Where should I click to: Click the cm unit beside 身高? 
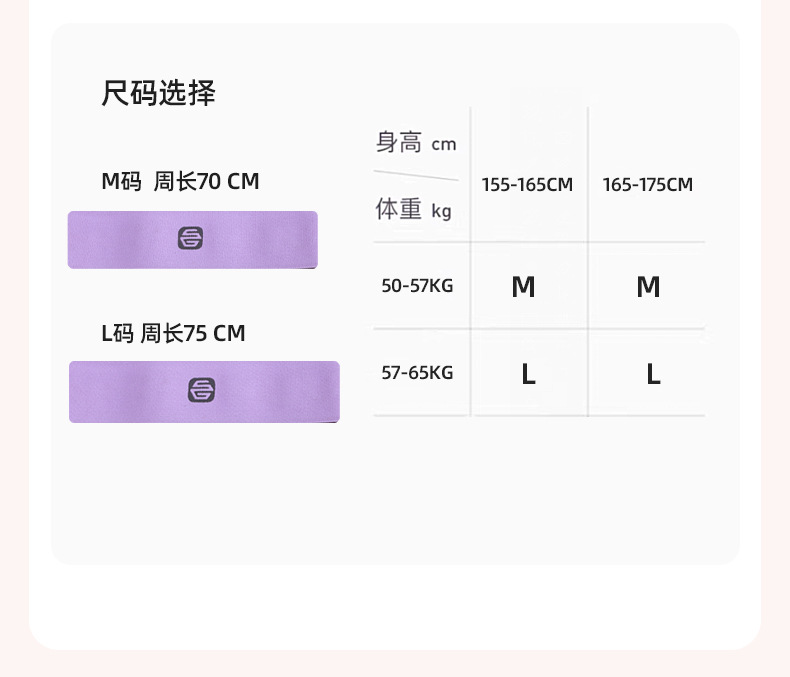click(x=443, y=145)
